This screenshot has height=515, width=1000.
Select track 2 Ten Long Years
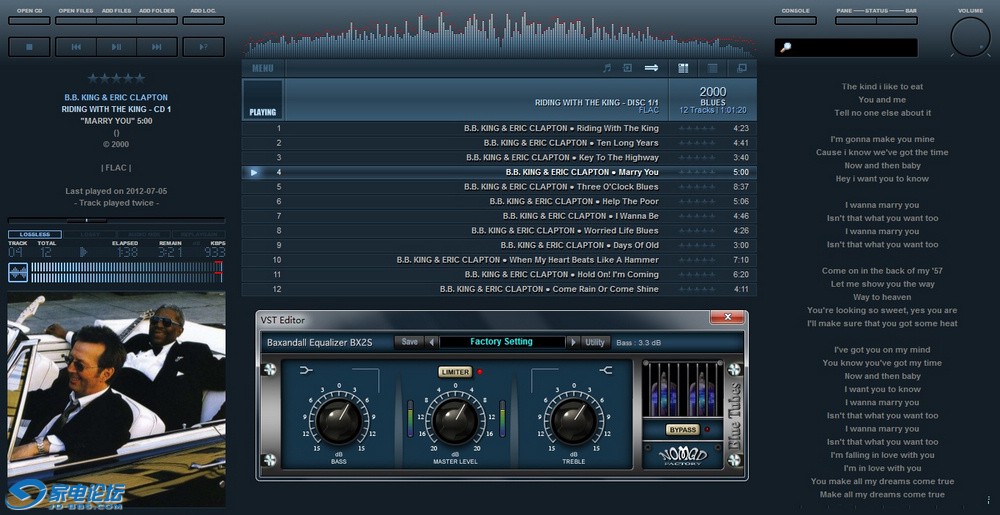499,143
